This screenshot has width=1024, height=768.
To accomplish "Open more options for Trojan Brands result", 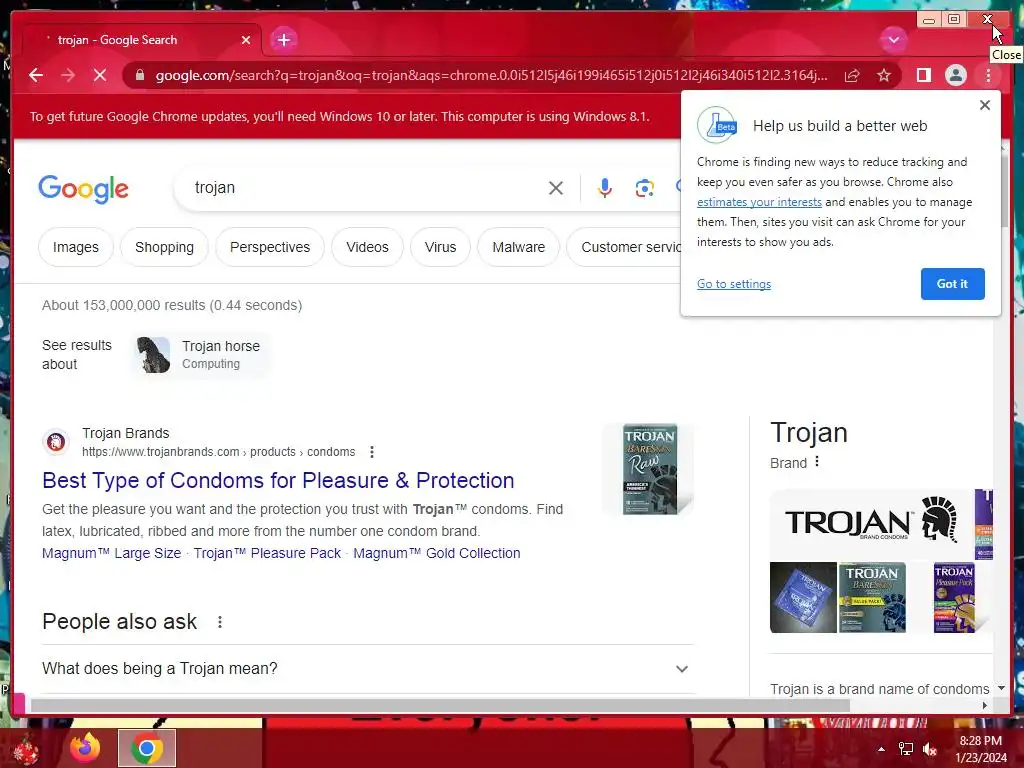I will point(372,452).
